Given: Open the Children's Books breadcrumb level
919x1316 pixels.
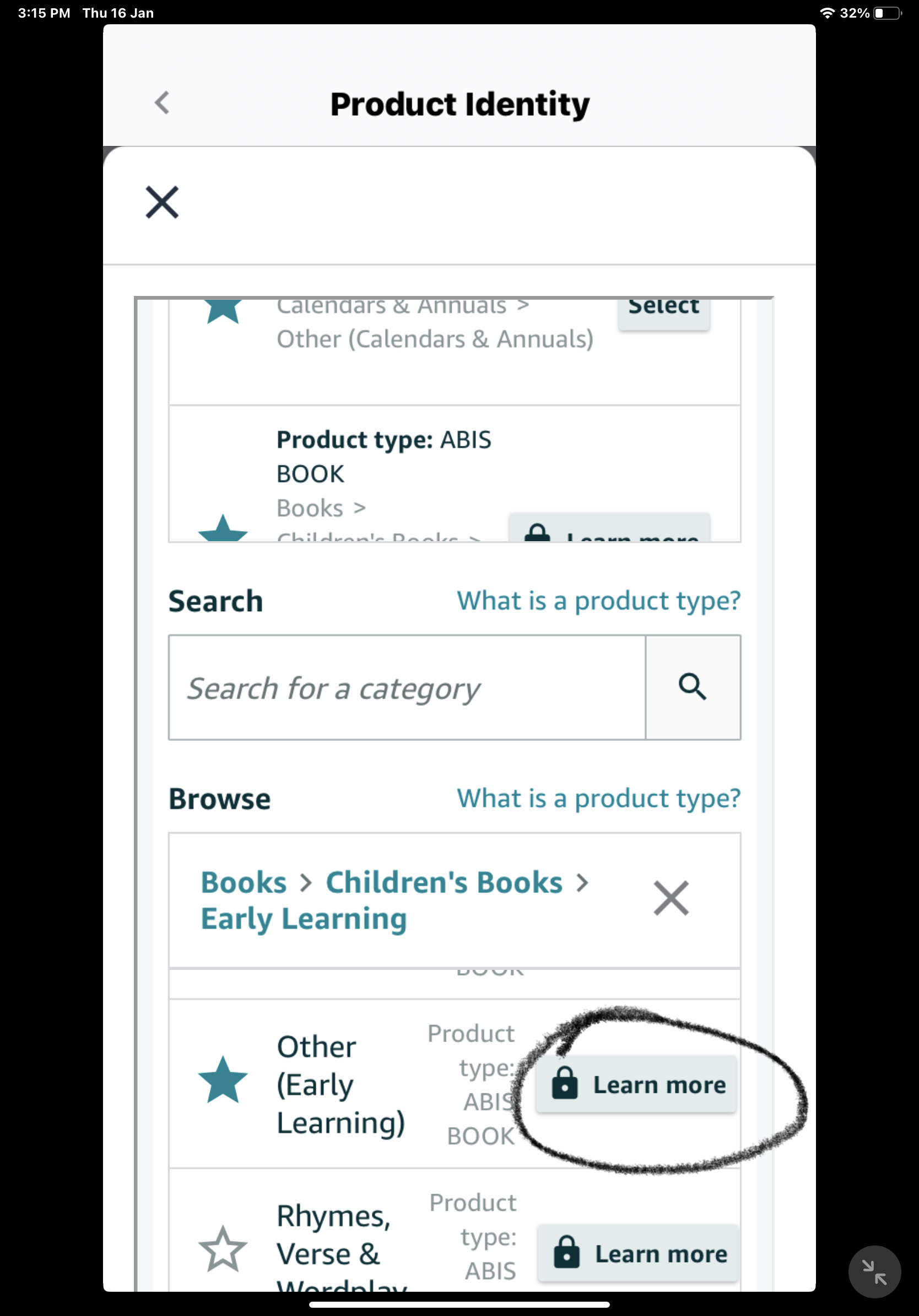Looking at the screenshot, I should click(x=444, y=882).
